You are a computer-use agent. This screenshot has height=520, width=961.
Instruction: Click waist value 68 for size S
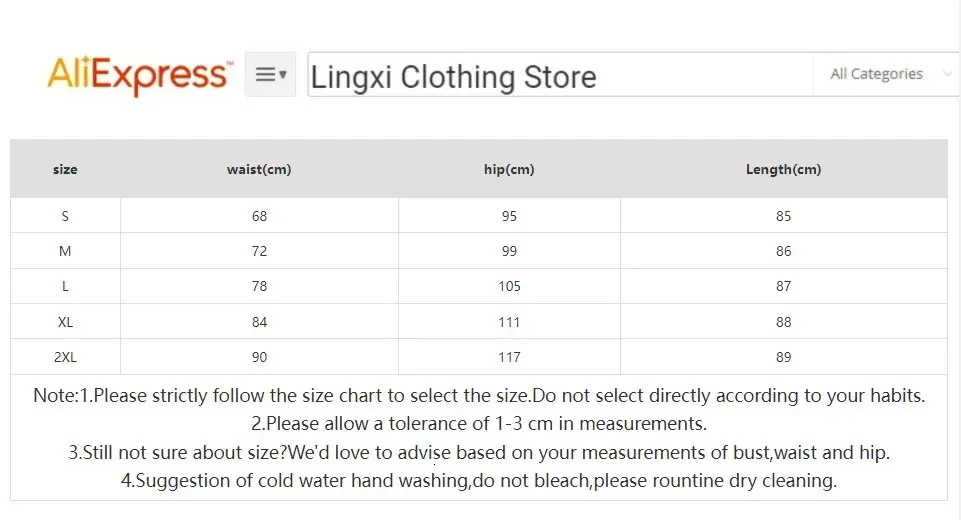[259, 216]
